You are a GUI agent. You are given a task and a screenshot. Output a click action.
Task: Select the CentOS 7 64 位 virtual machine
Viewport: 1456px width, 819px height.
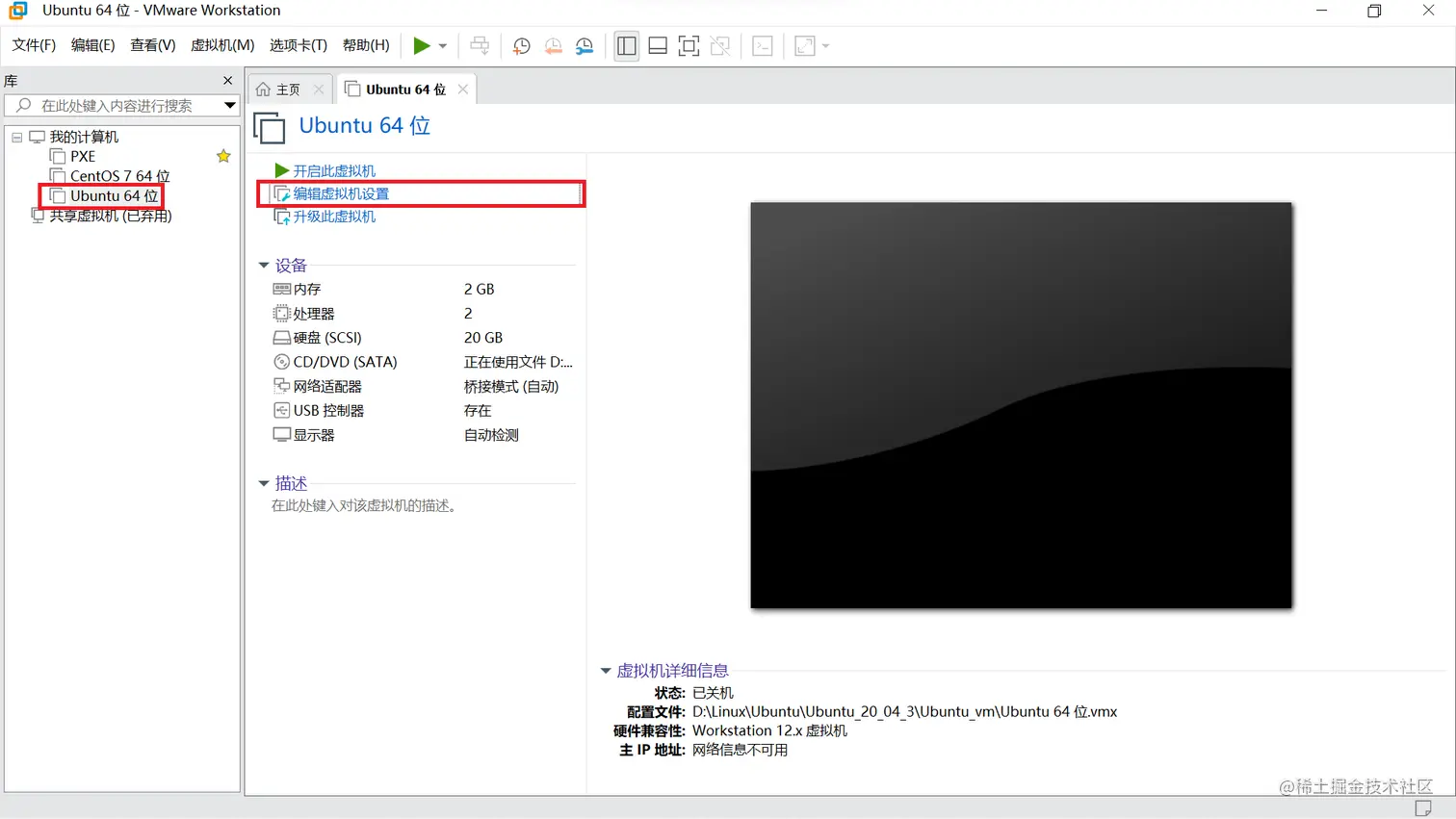click(117, 175)
